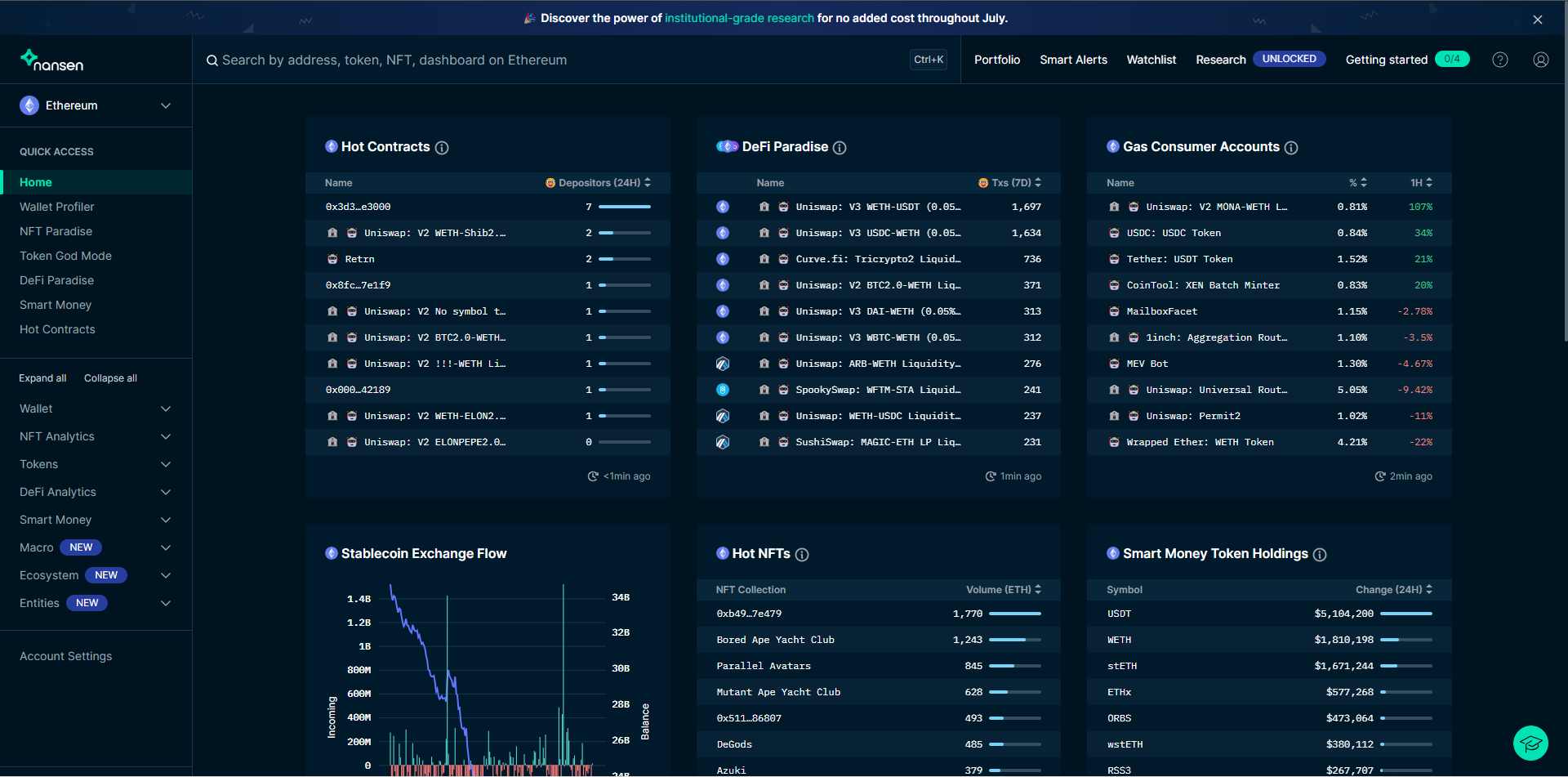Open the user profile icon
The width and height of the screenshot is (1568, 777).
1540,60
